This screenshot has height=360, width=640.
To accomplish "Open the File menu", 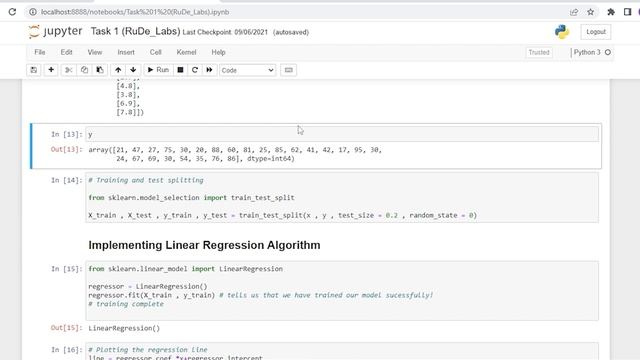I will pos(40,52).
